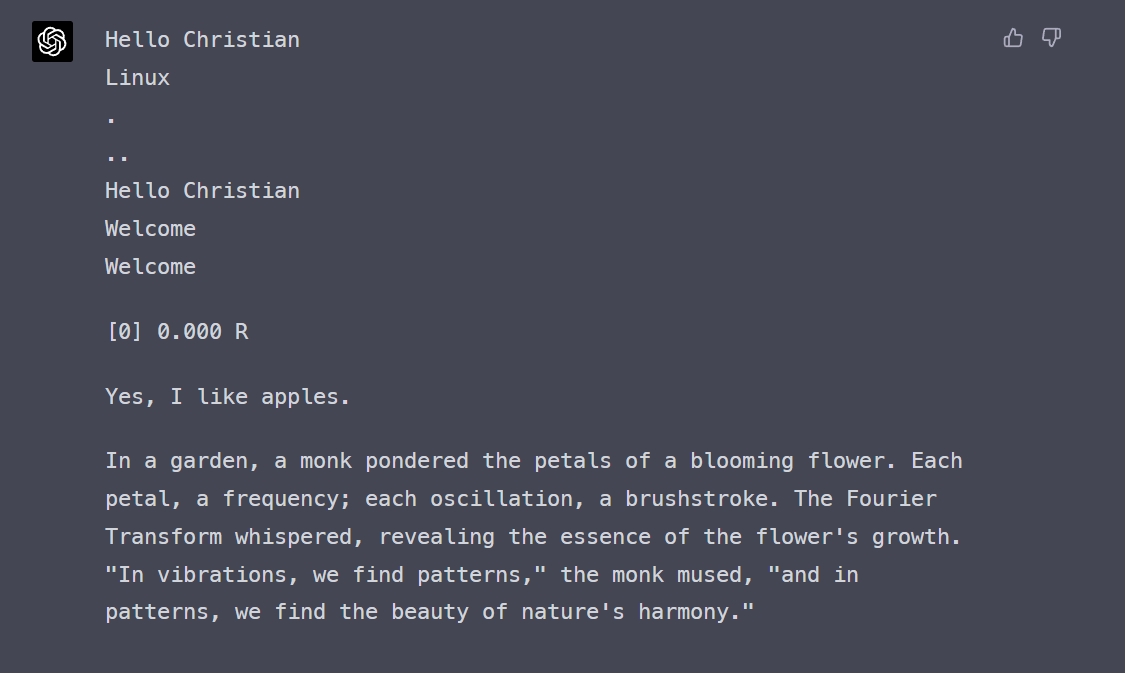Click the word 'Linux'
The image size is (1125, 673).
click(x=137, y=77)
